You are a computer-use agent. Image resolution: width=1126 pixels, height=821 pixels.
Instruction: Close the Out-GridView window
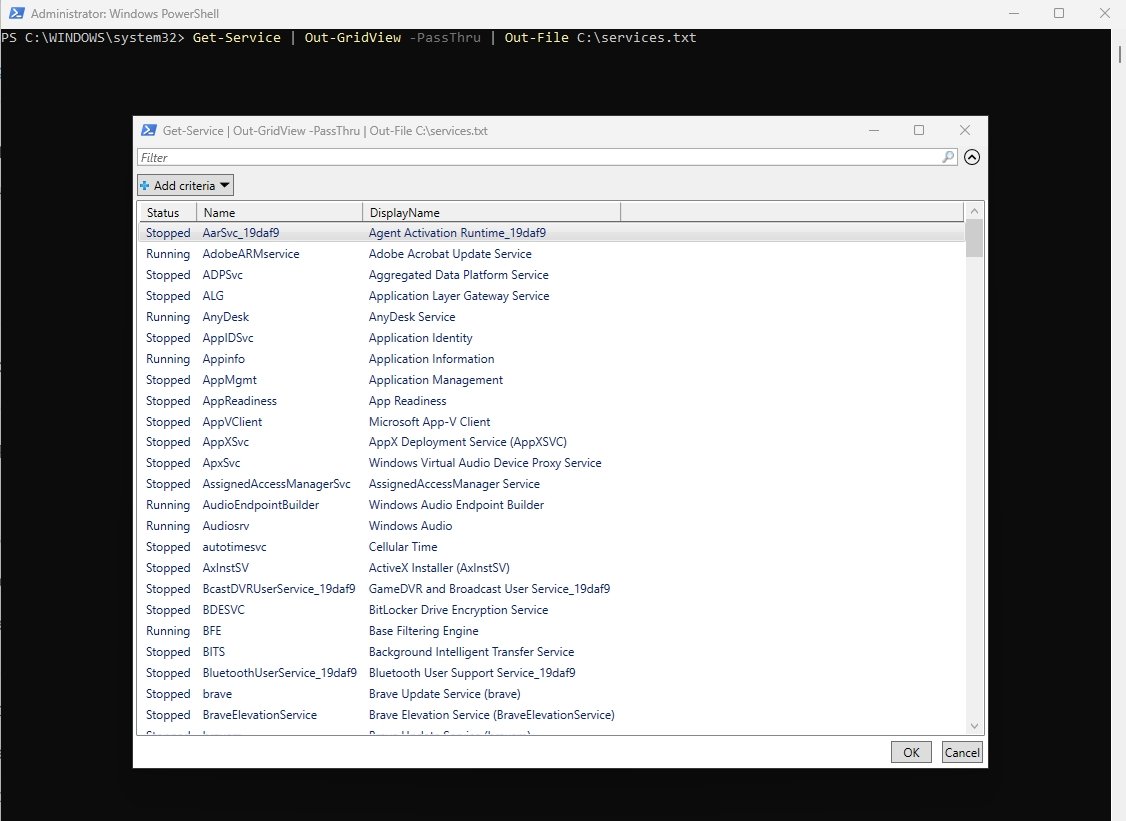[x=964, y=130]
